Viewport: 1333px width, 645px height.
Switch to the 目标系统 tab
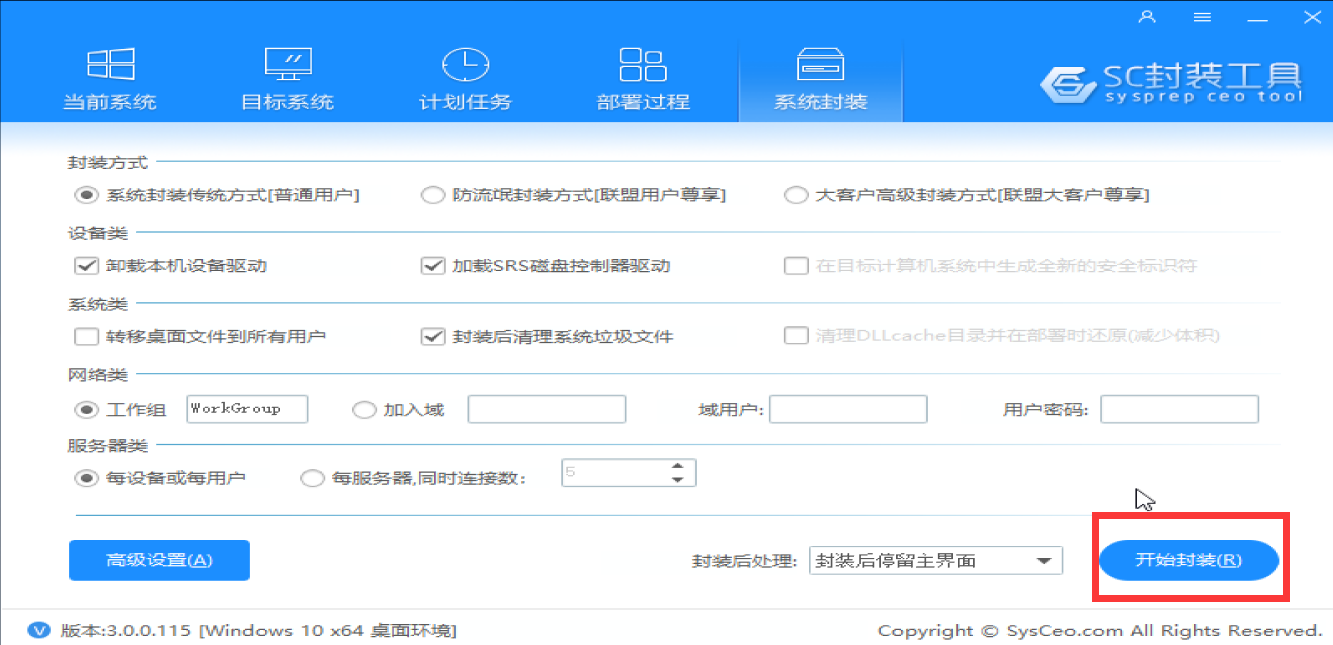point(288,80)
